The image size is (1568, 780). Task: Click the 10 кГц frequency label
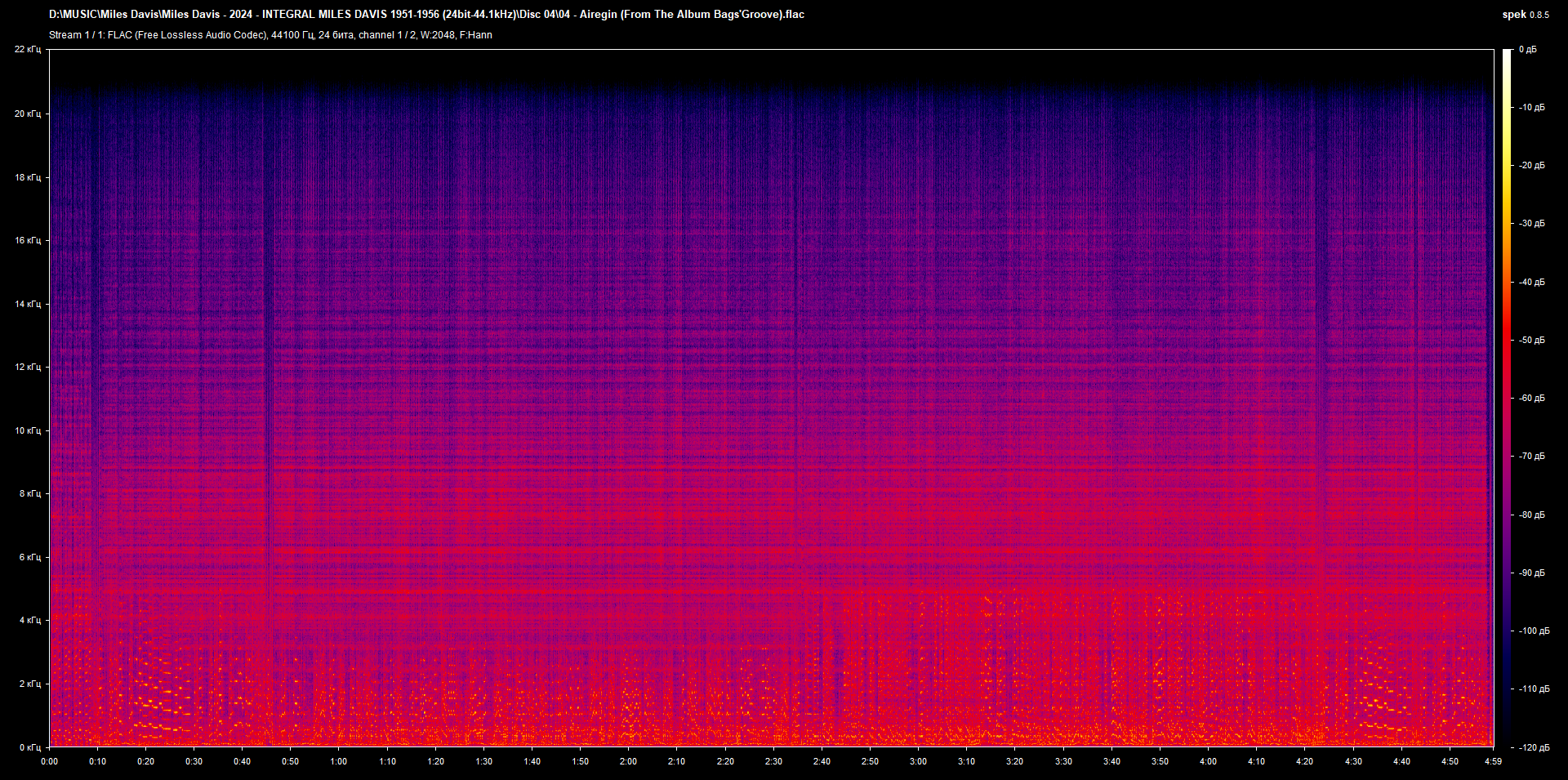(28, 430)
